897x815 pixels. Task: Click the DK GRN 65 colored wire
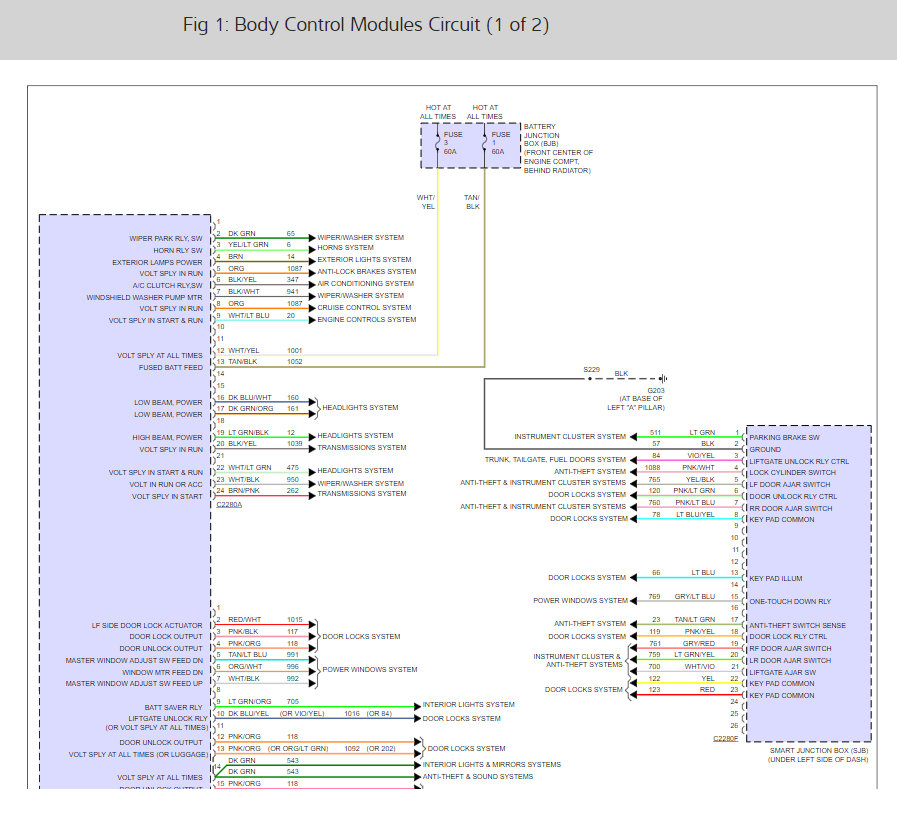[262, 237]
